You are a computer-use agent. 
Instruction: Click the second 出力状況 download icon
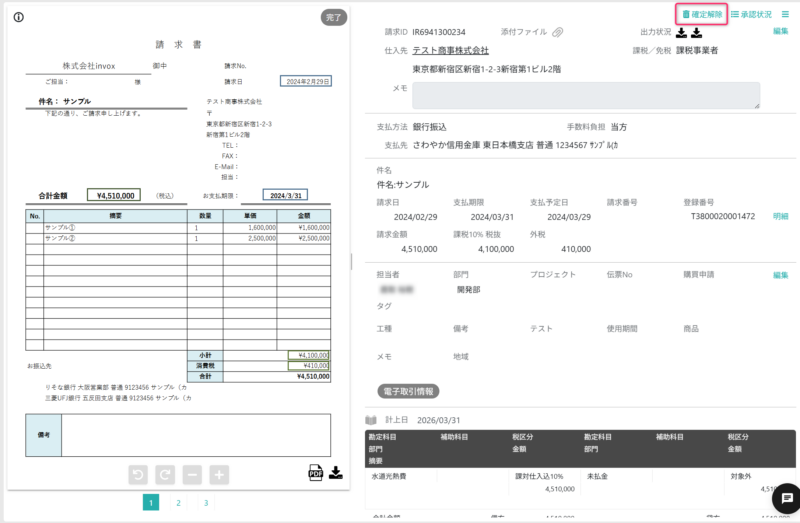pyautogui.click(x=697, y=32)
